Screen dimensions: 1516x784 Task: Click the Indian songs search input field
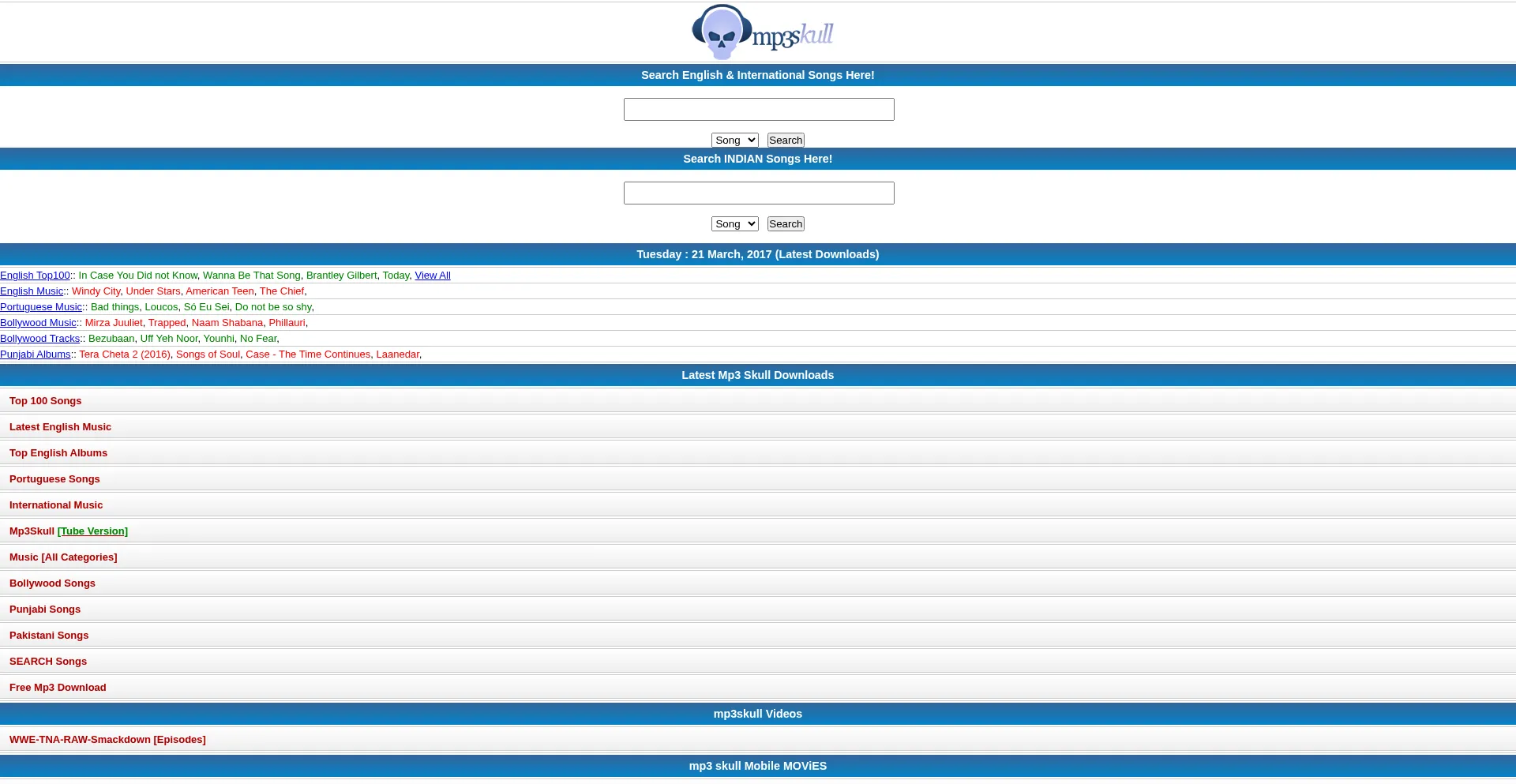click(758, 193)
